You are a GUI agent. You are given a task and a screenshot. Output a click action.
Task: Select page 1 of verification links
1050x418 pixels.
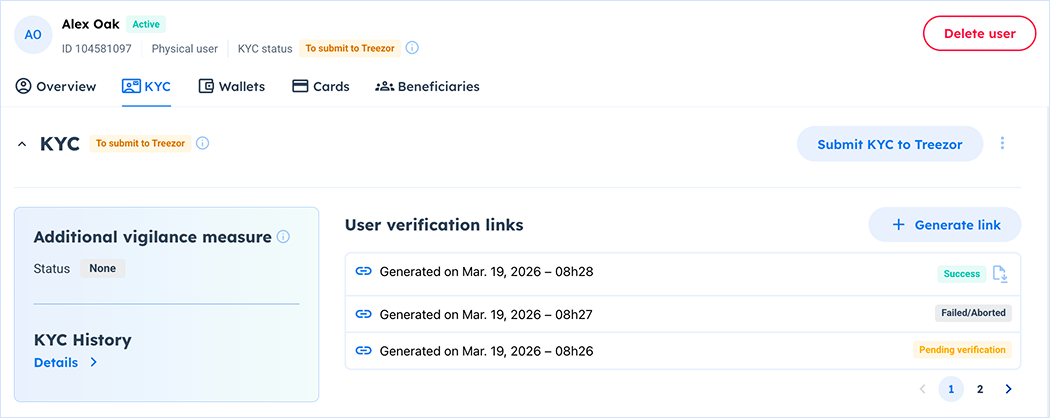pyautogui.click(x=951, y=389)
